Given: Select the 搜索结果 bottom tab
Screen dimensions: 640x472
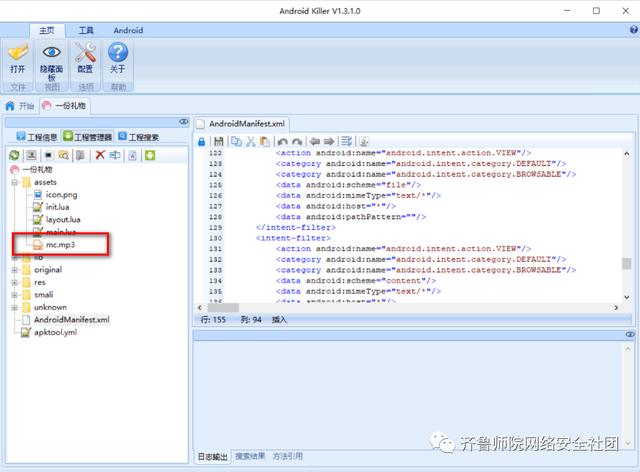Looking at the screenshot, I should [250, 456].
